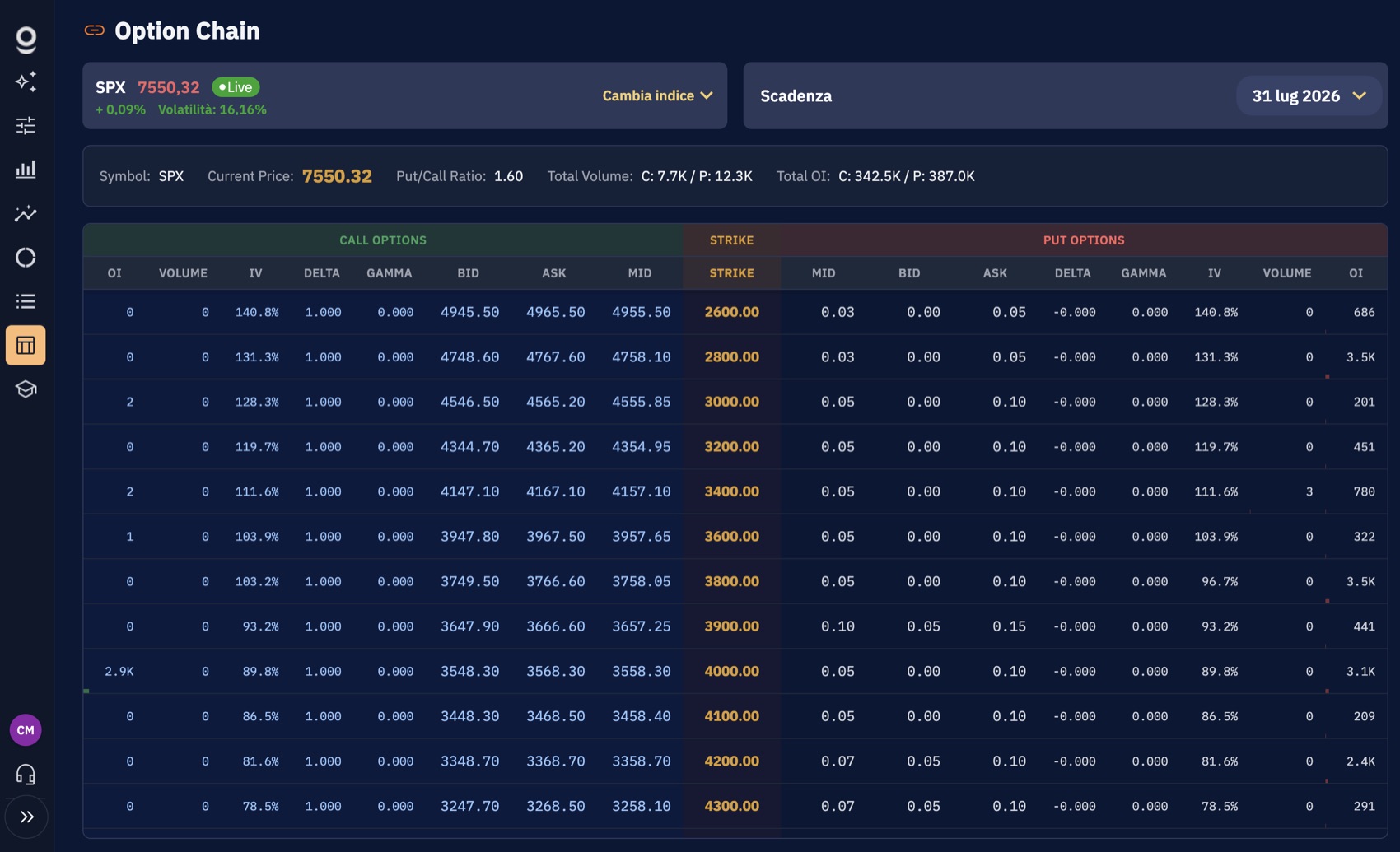Open the bar chart icon in sidebar
Viewport: 1400px width, 852px height.
pos(26,169)
